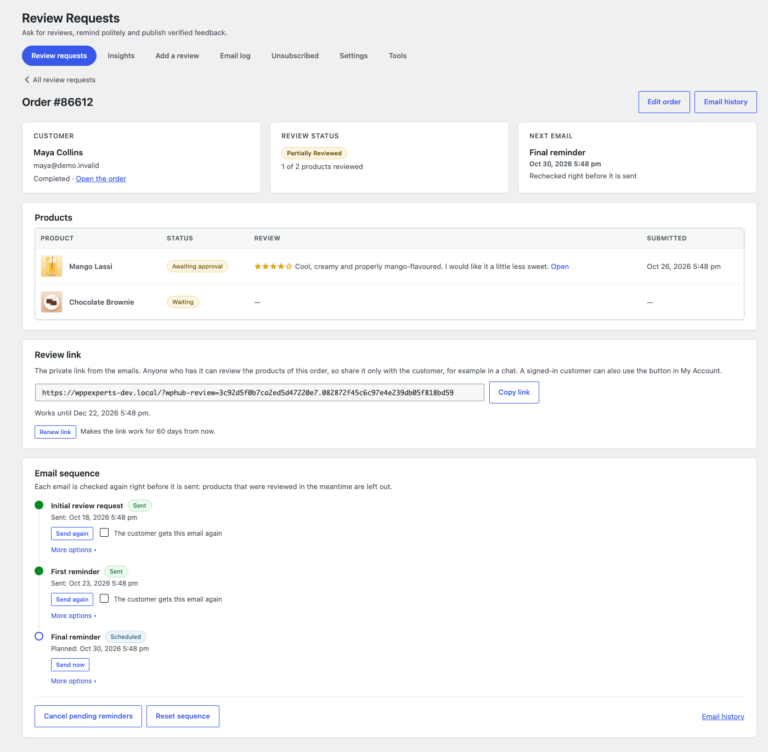Screen dimensions: 768x752
Task: Click the Copy link button
Action: [x=514, y=392]
